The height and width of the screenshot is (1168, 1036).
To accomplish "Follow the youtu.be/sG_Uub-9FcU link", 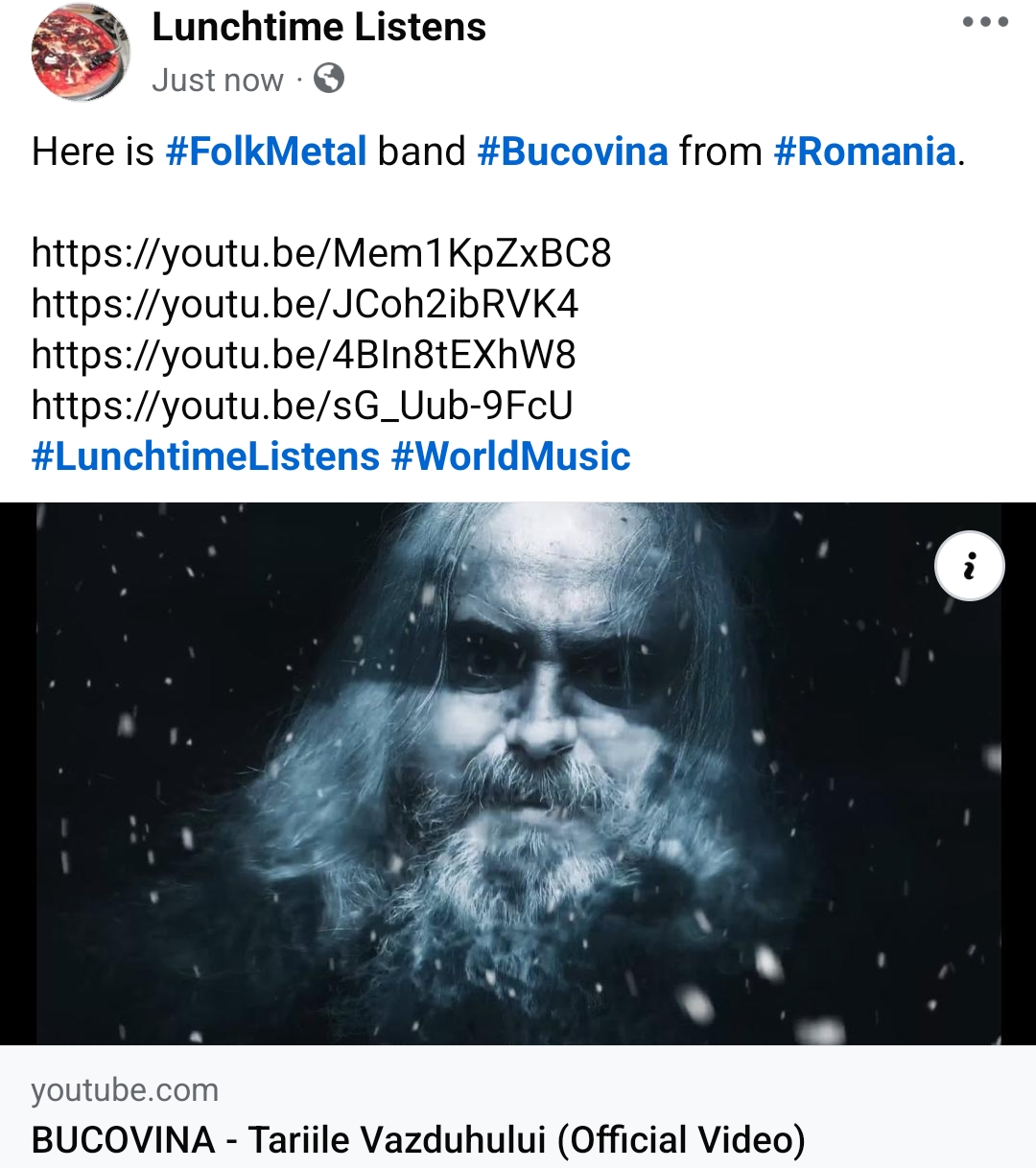I will 302,406.
